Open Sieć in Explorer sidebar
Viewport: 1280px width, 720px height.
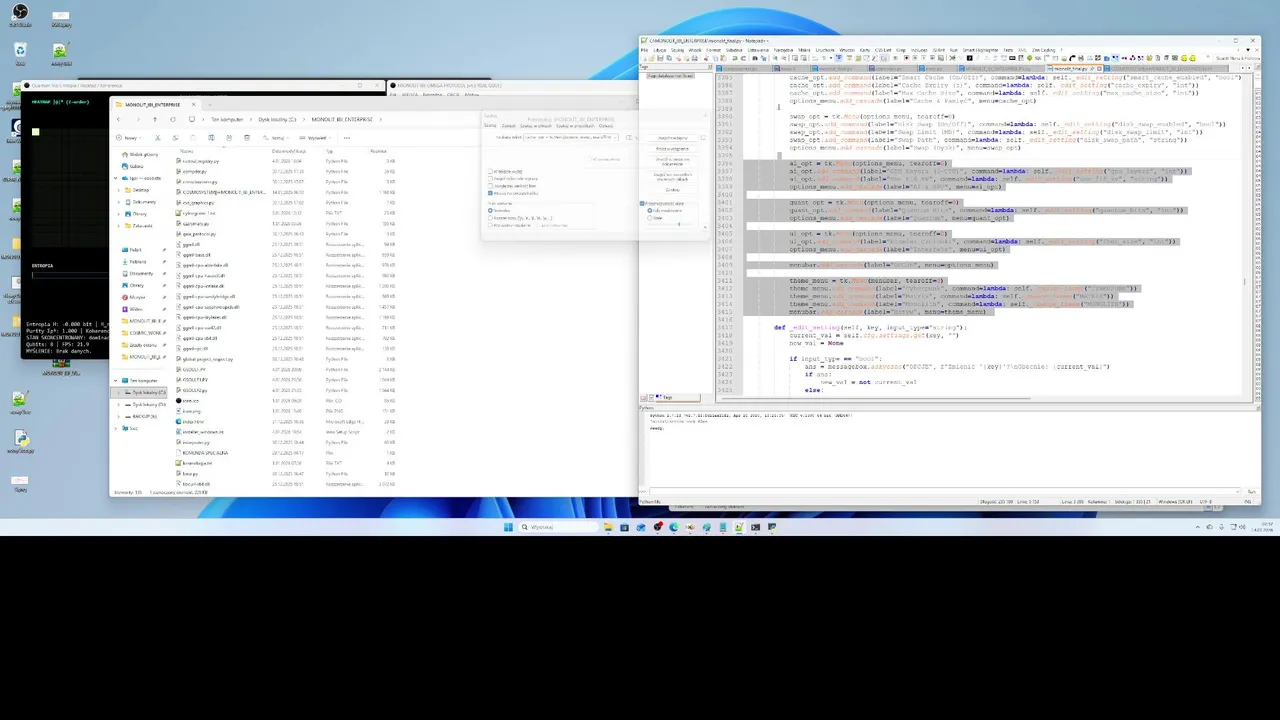click(130, 428)
